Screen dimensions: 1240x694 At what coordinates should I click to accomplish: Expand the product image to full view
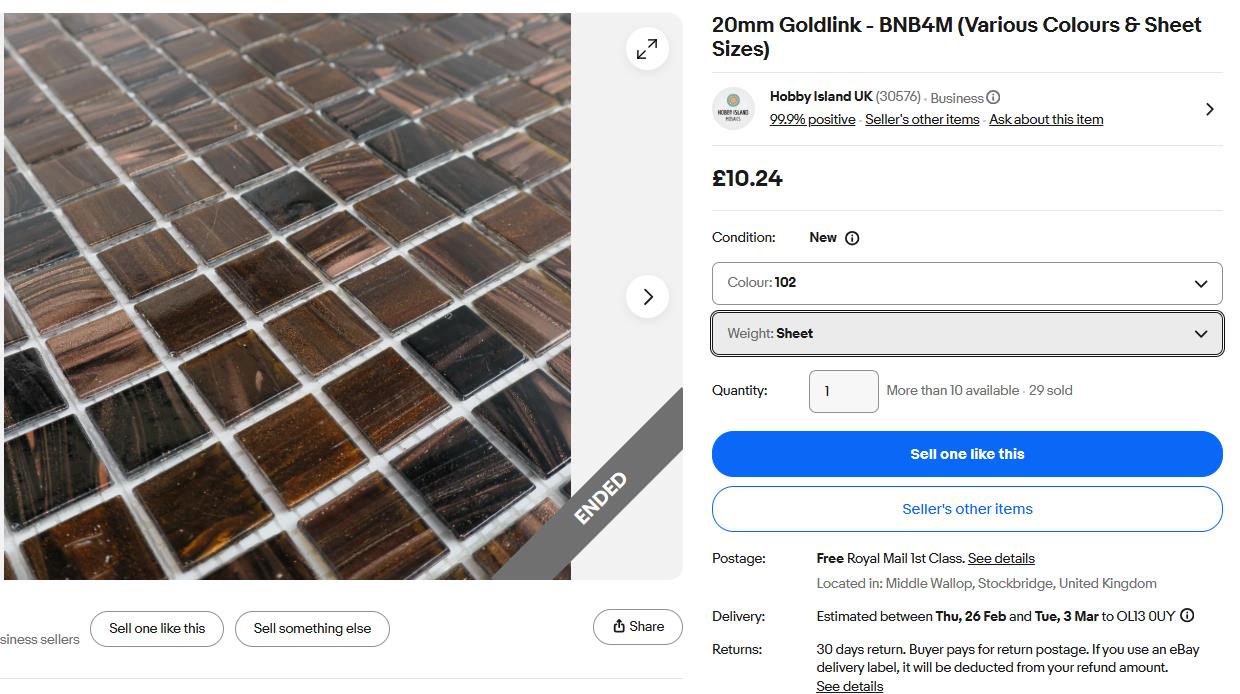[x=647, y=48]
